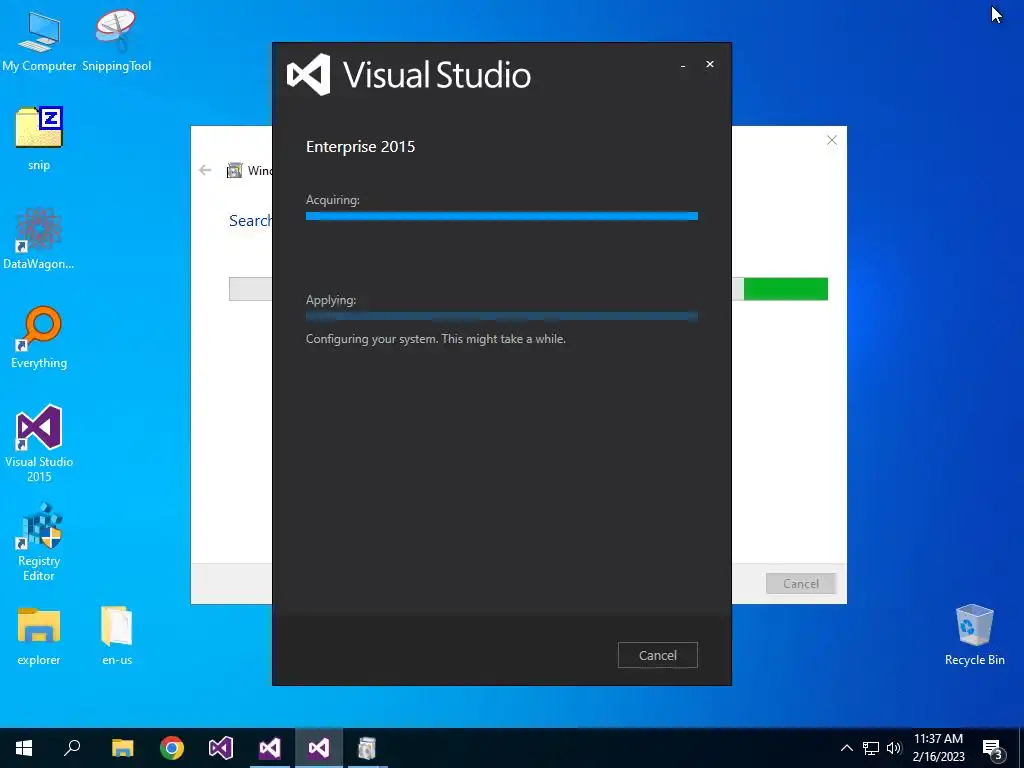Open taskbar search magnifier
This screenshot has width=1024, height=768.
tap(72, 748)
